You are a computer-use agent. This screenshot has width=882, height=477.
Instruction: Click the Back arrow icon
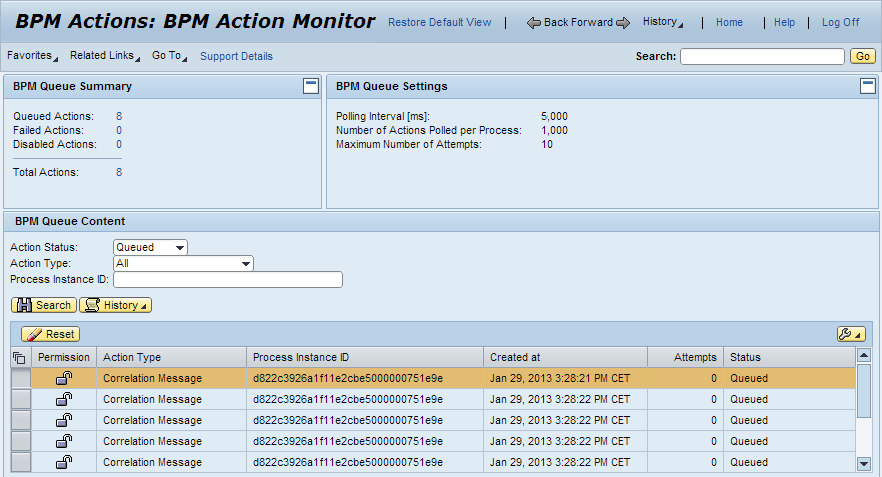(x=533, y=23)
